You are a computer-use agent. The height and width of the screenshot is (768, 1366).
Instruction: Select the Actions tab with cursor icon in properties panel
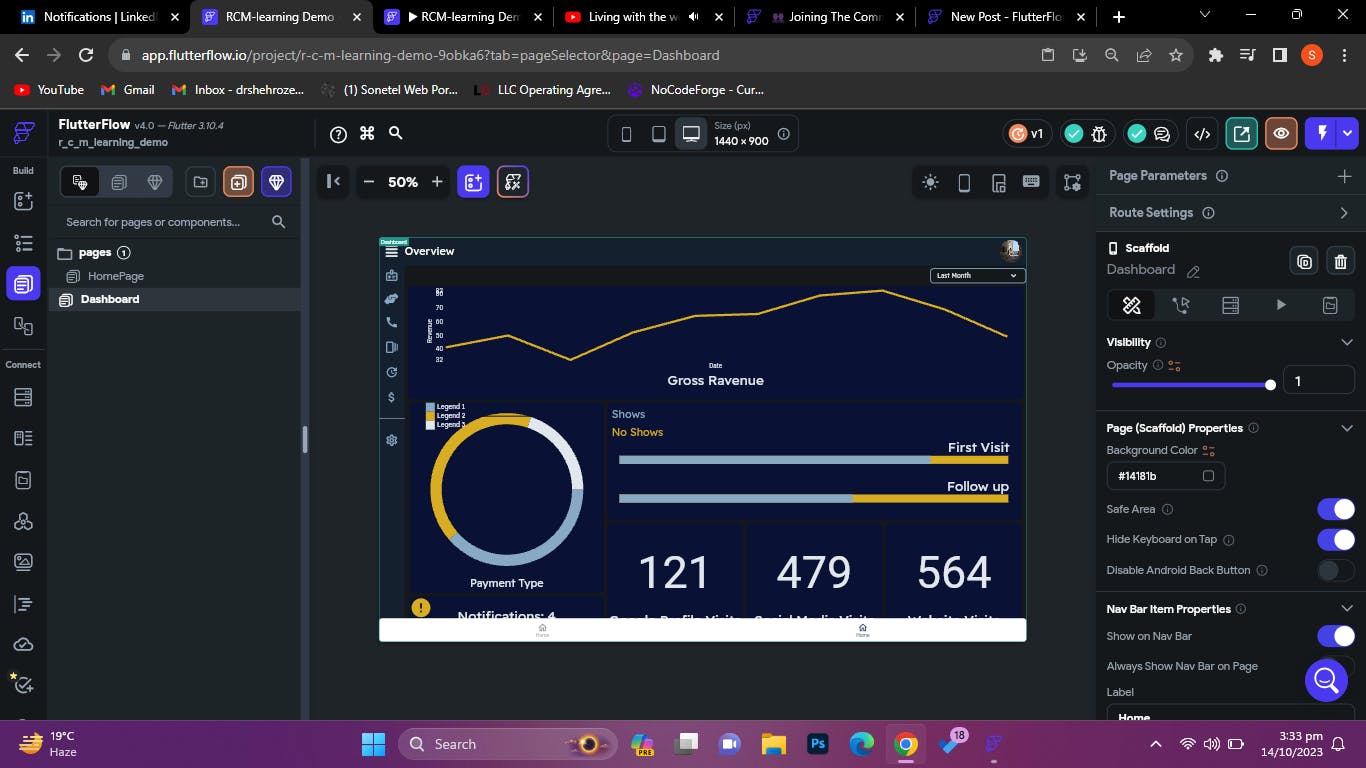point(1181,305)
